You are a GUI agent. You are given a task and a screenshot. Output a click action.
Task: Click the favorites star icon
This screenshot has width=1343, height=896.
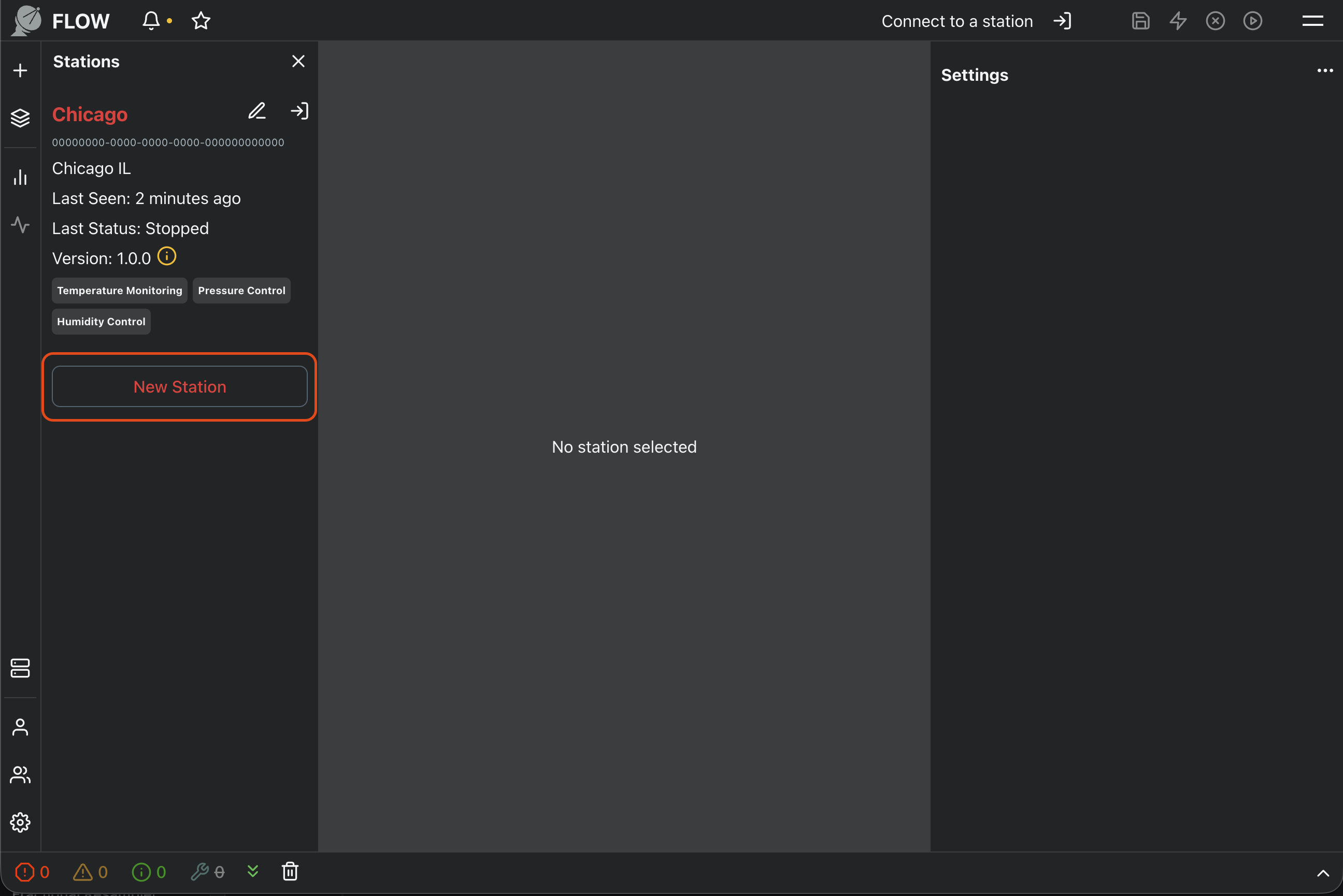pos(201,21)
